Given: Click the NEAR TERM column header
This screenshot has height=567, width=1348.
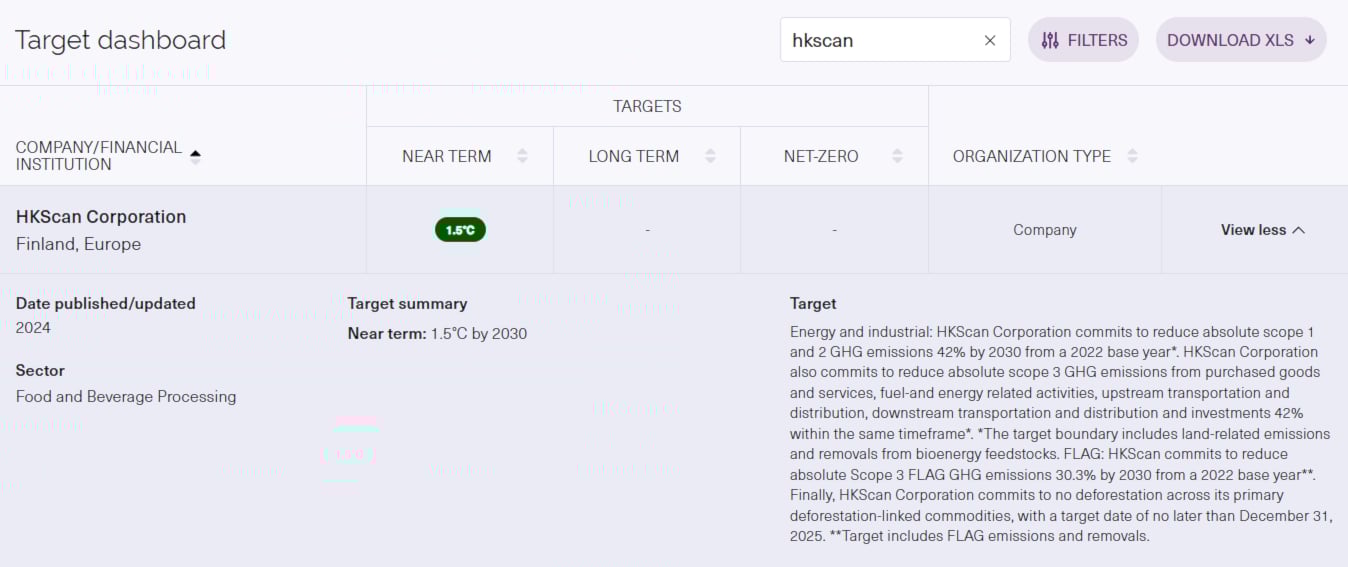Looking at the screenshot, I should click(446, 156).
